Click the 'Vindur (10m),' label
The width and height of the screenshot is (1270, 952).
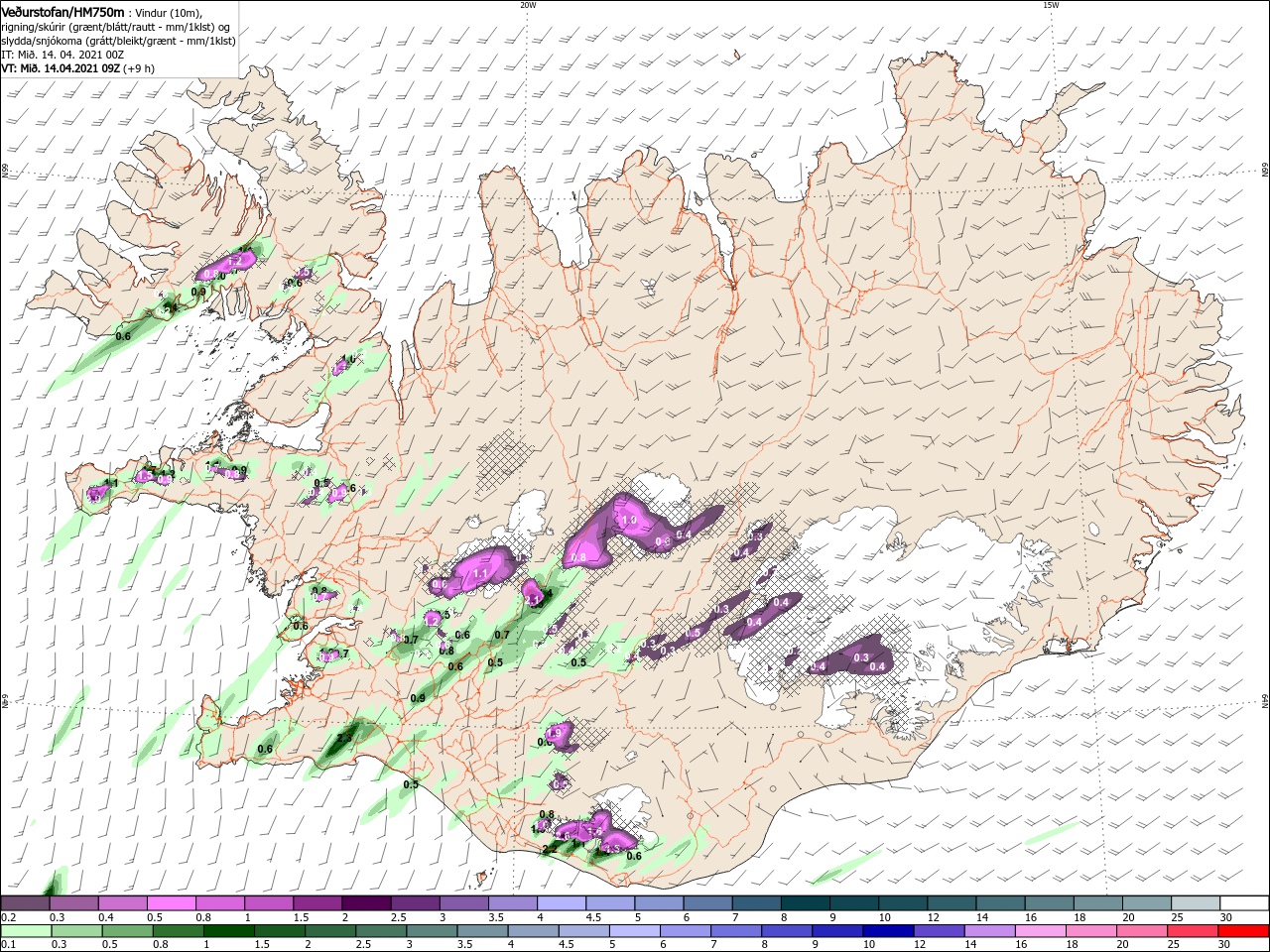pos(167,12)
